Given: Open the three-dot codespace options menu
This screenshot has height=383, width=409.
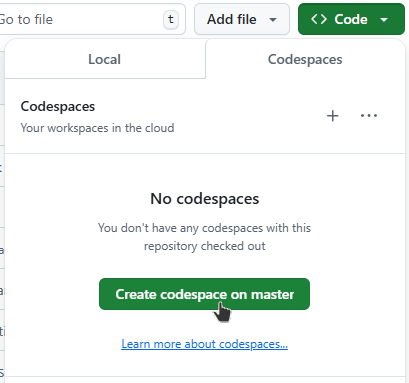Looking at the screenshot, I should (369, 116).
